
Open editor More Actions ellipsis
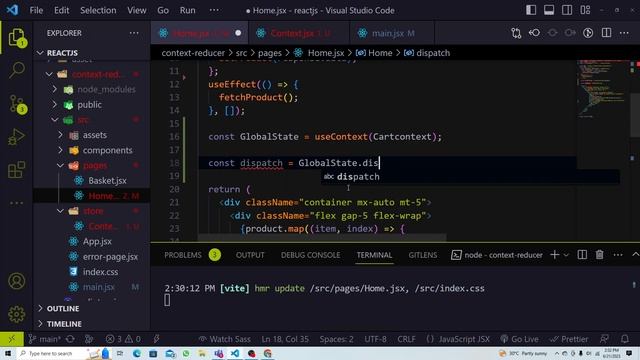624,33
